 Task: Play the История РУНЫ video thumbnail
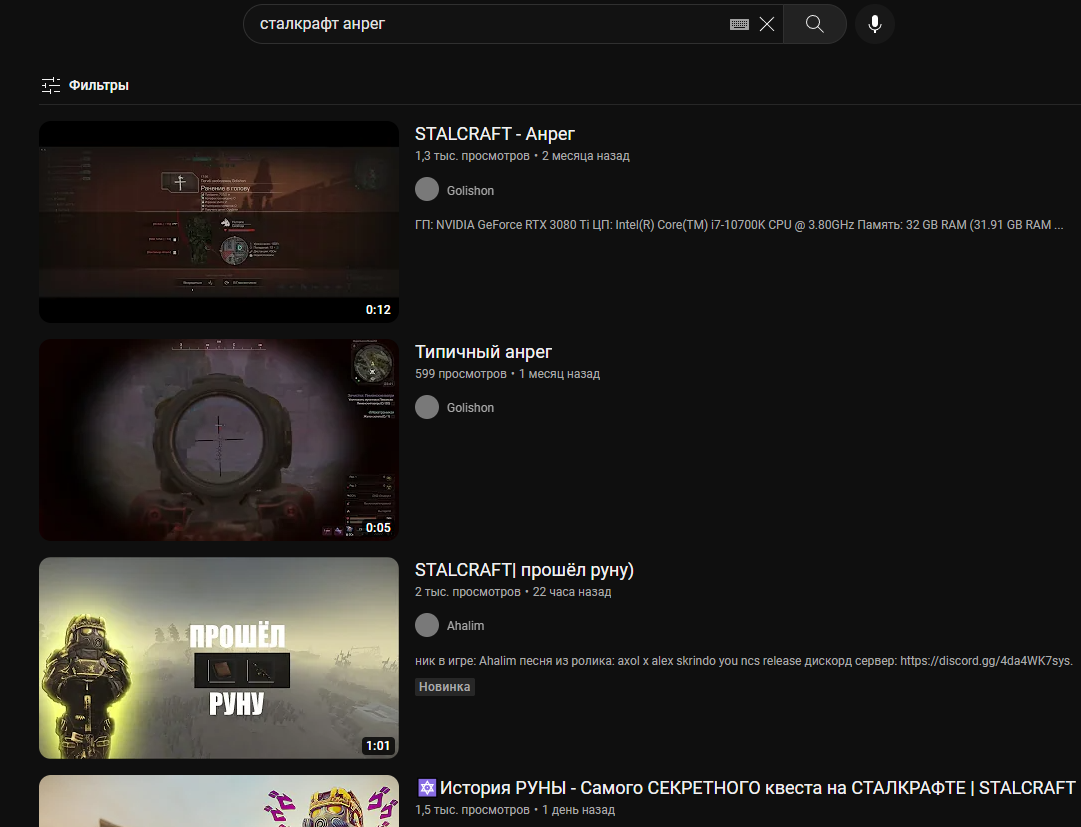(x=219, y=801)
